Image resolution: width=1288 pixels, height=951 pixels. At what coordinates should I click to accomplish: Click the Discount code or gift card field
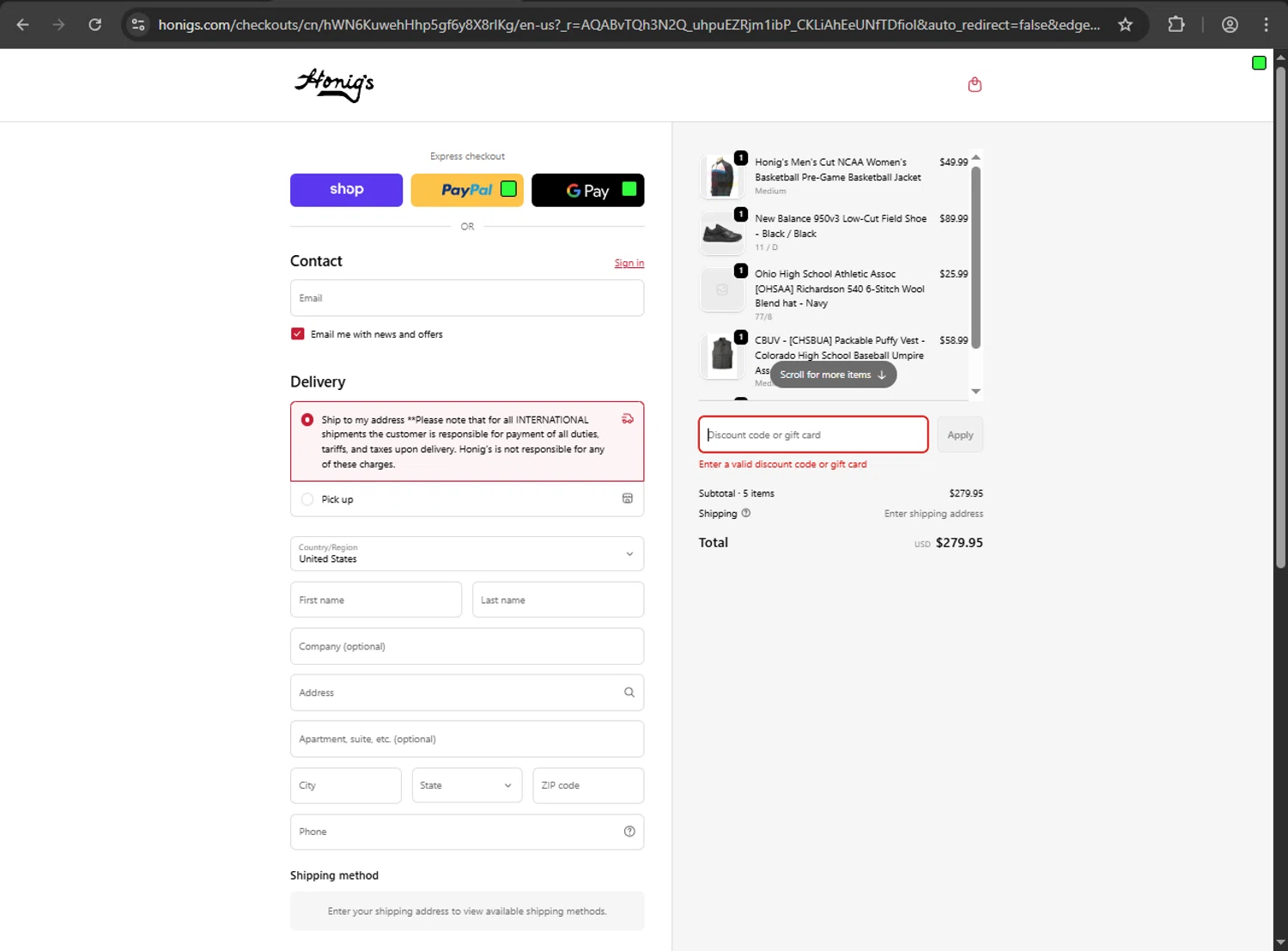[813, 435]
